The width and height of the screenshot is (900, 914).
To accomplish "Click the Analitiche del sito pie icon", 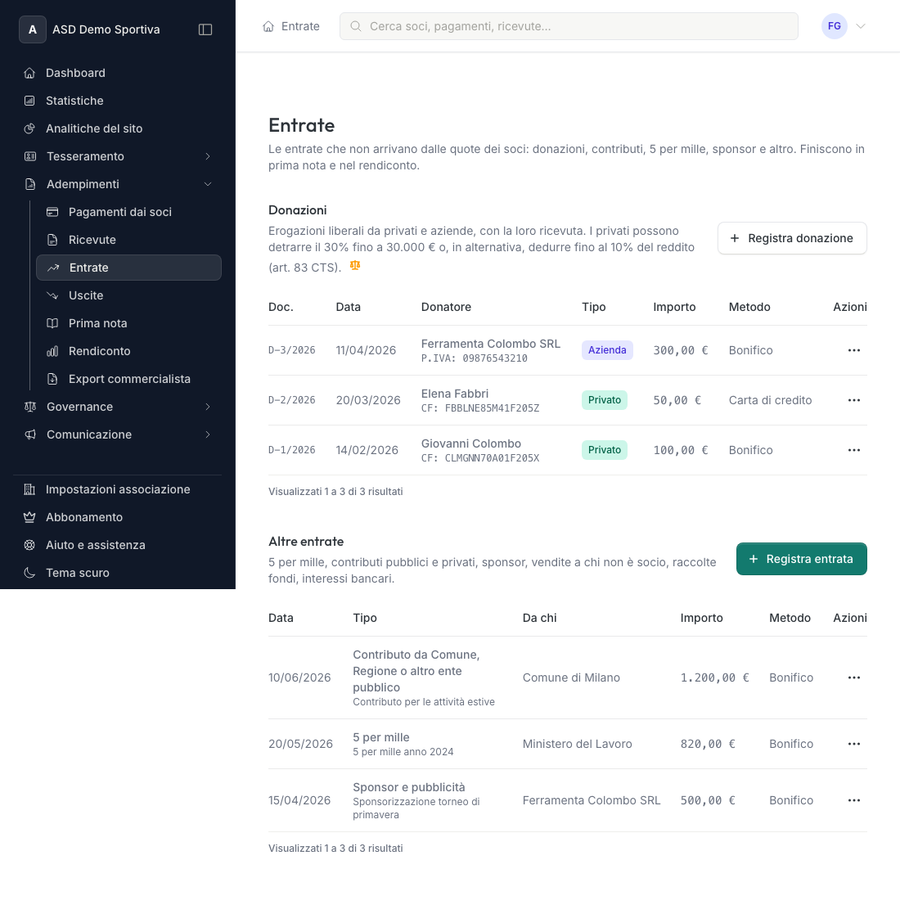I will click(x=30, y=129).
